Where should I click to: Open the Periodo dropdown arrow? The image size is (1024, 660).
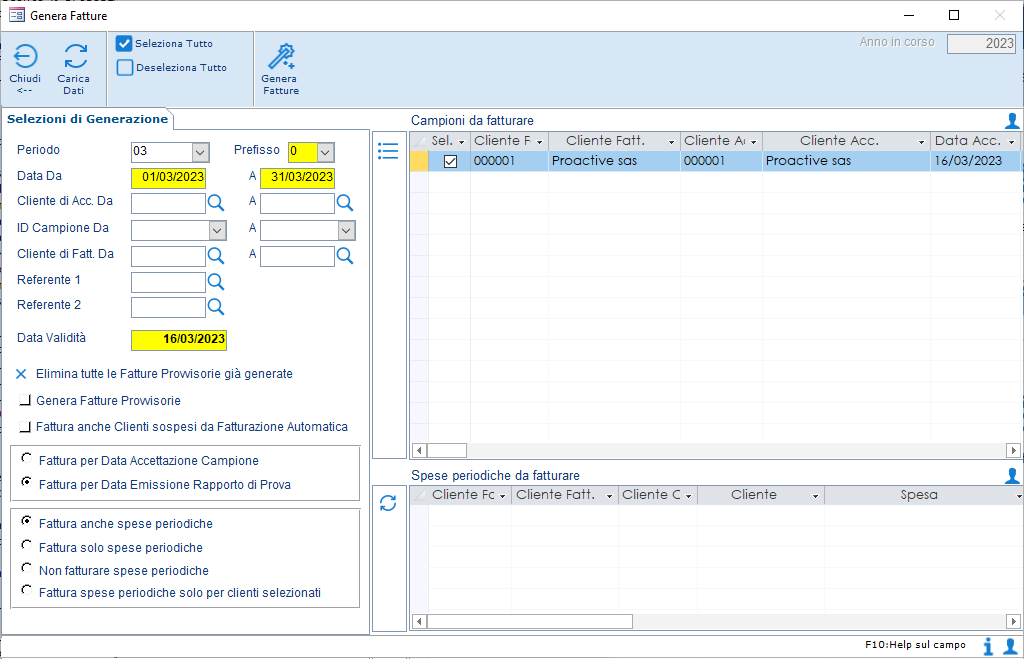coord(200,152)
